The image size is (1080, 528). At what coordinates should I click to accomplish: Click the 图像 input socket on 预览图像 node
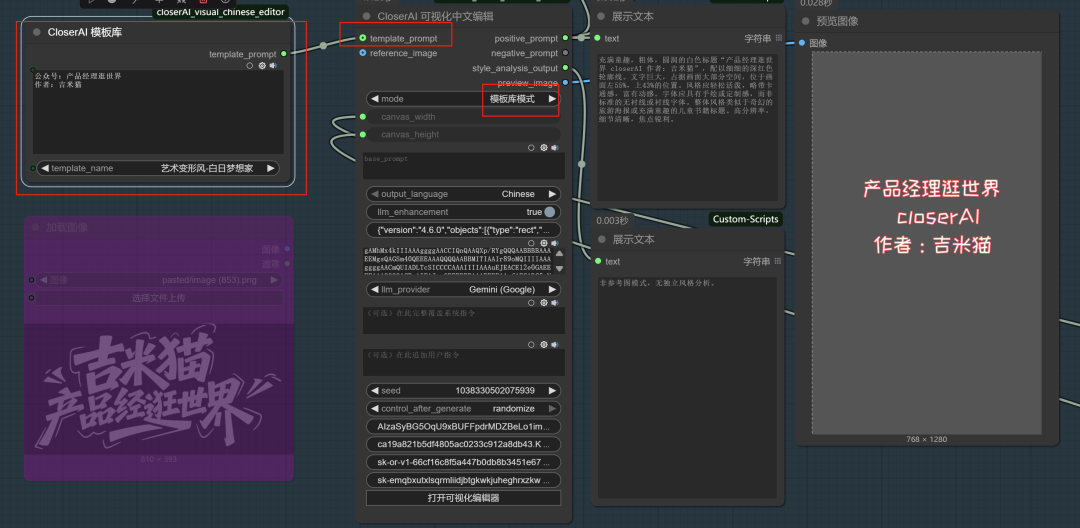[x=802, y=43]
